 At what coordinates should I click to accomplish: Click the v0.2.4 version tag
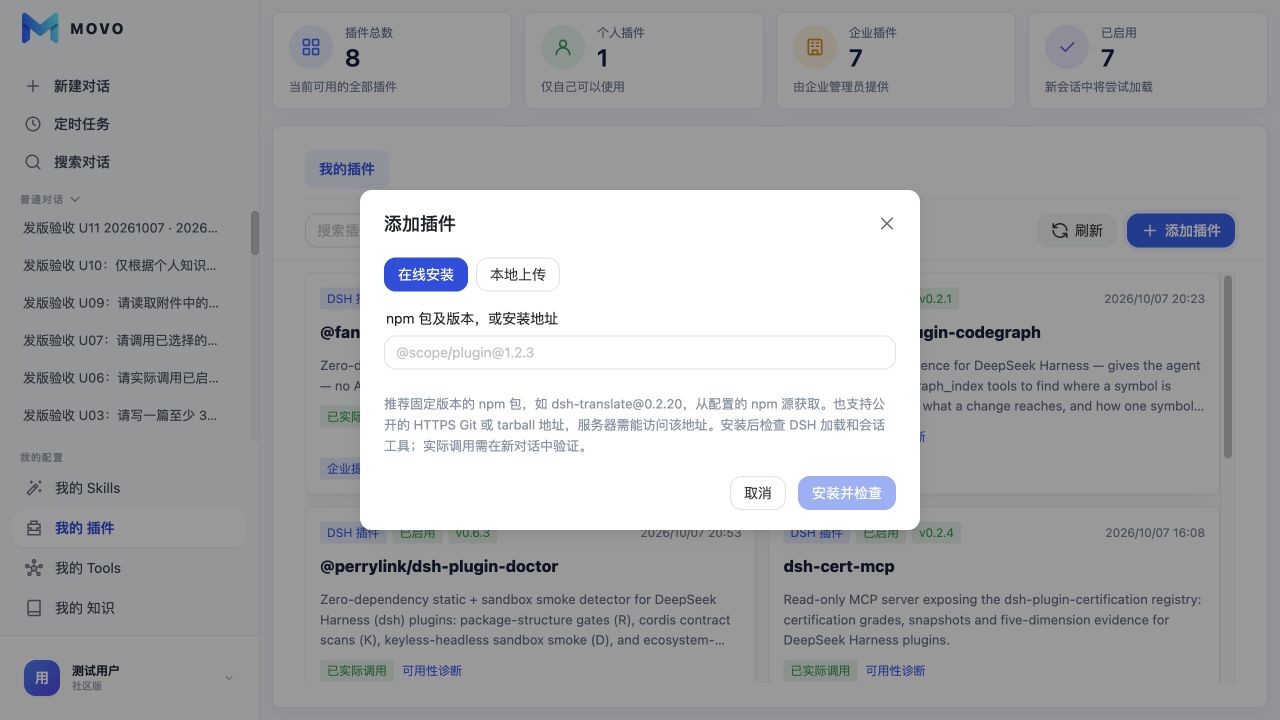[x=936, y=533]
